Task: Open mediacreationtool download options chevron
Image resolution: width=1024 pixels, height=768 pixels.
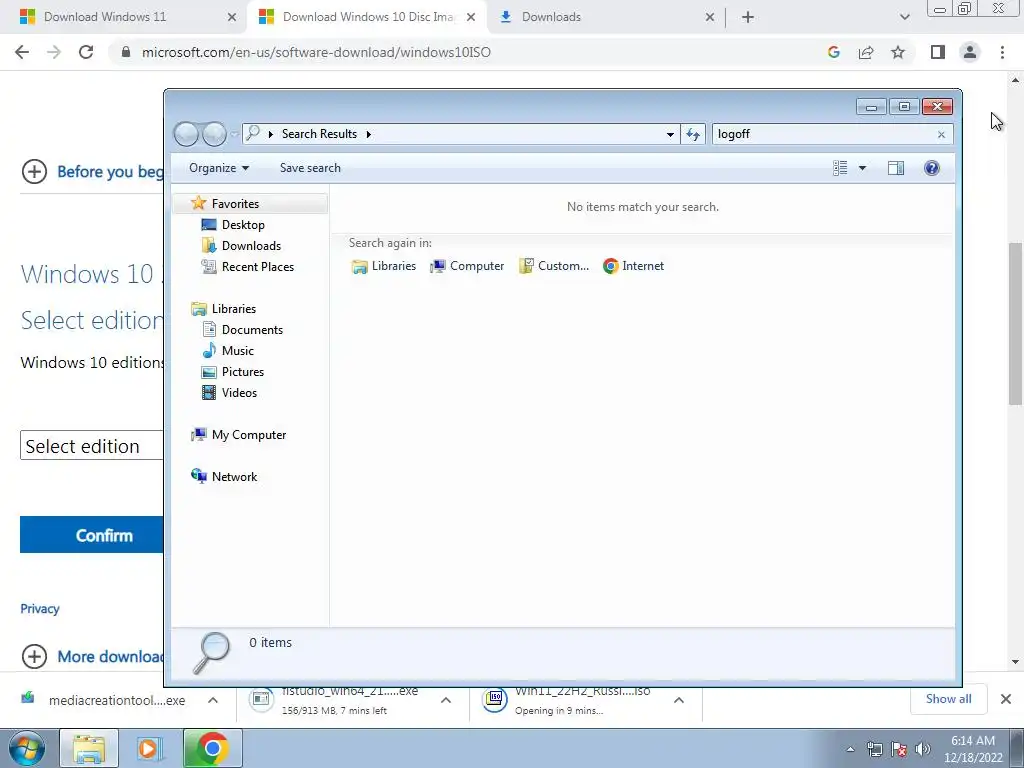Action: click(x=213, y=700)
